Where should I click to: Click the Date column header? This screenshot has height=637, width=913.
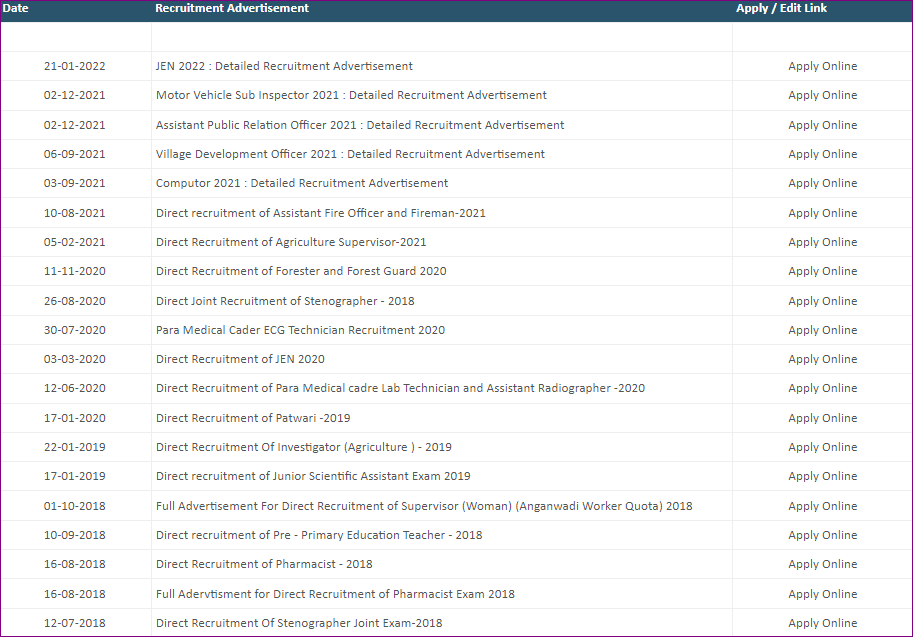point(16,8)
